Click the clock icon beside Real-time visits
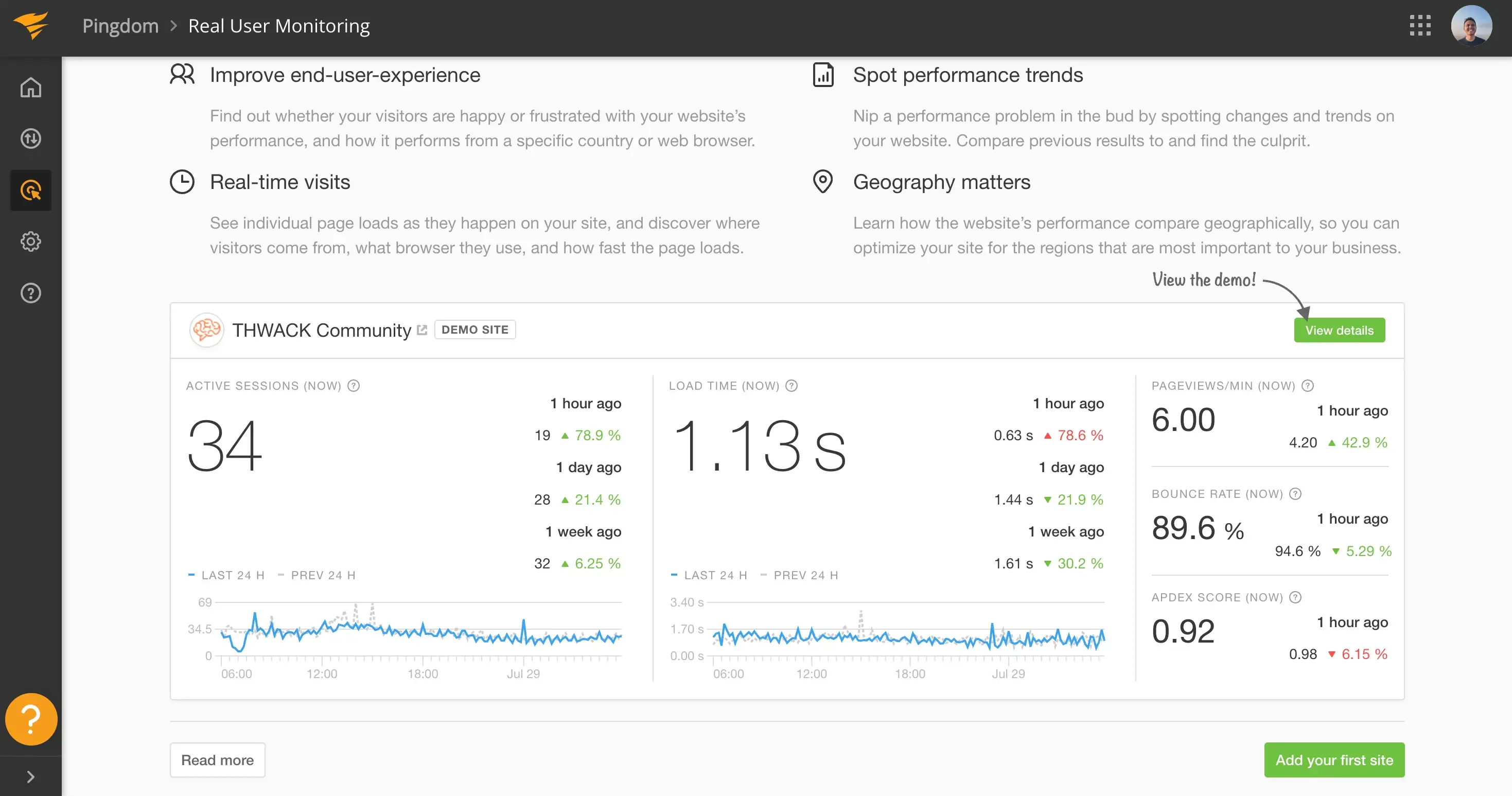 182,182
